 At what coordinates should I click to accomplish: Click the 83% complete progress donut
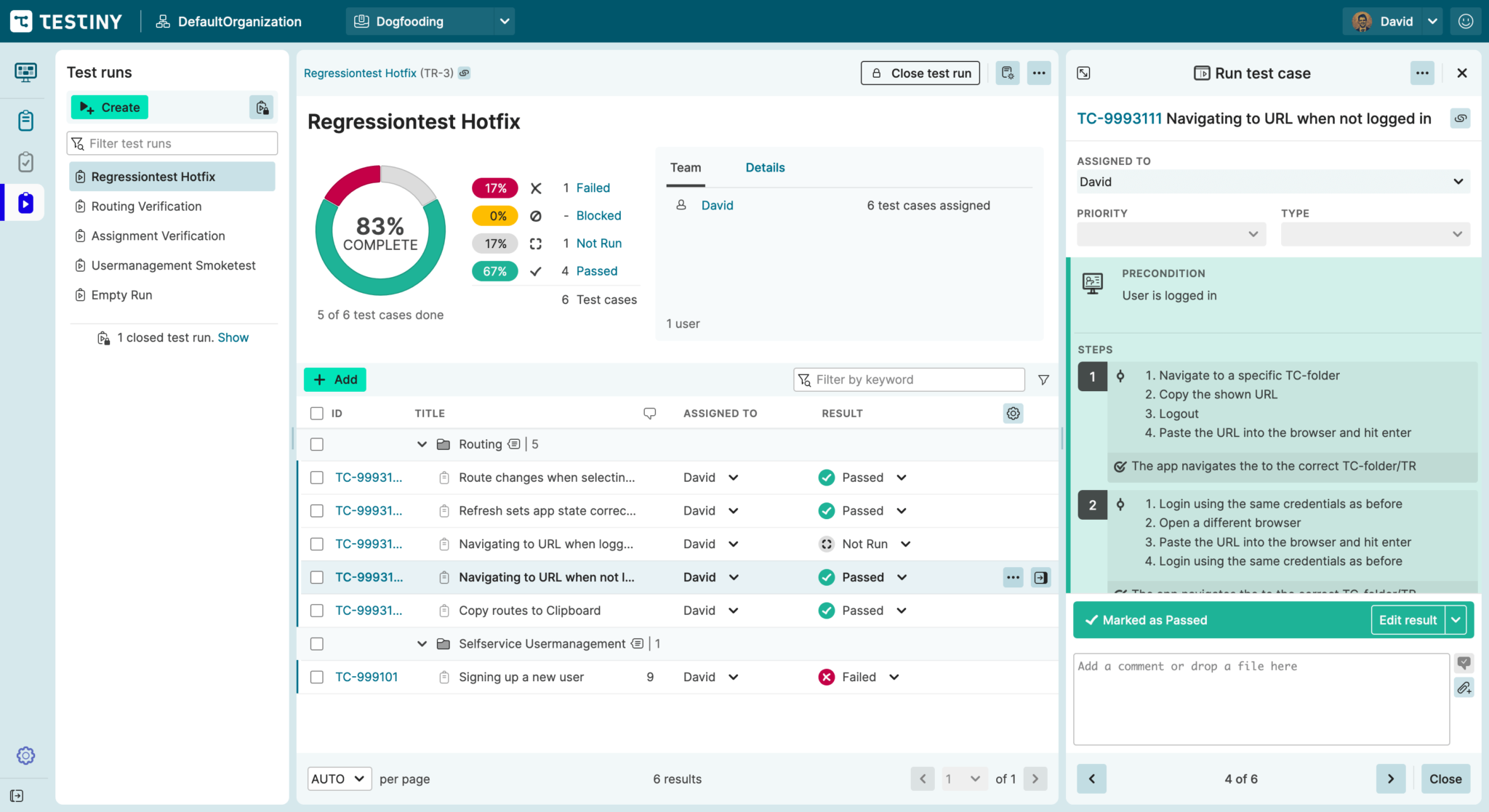tap(380, 231)
